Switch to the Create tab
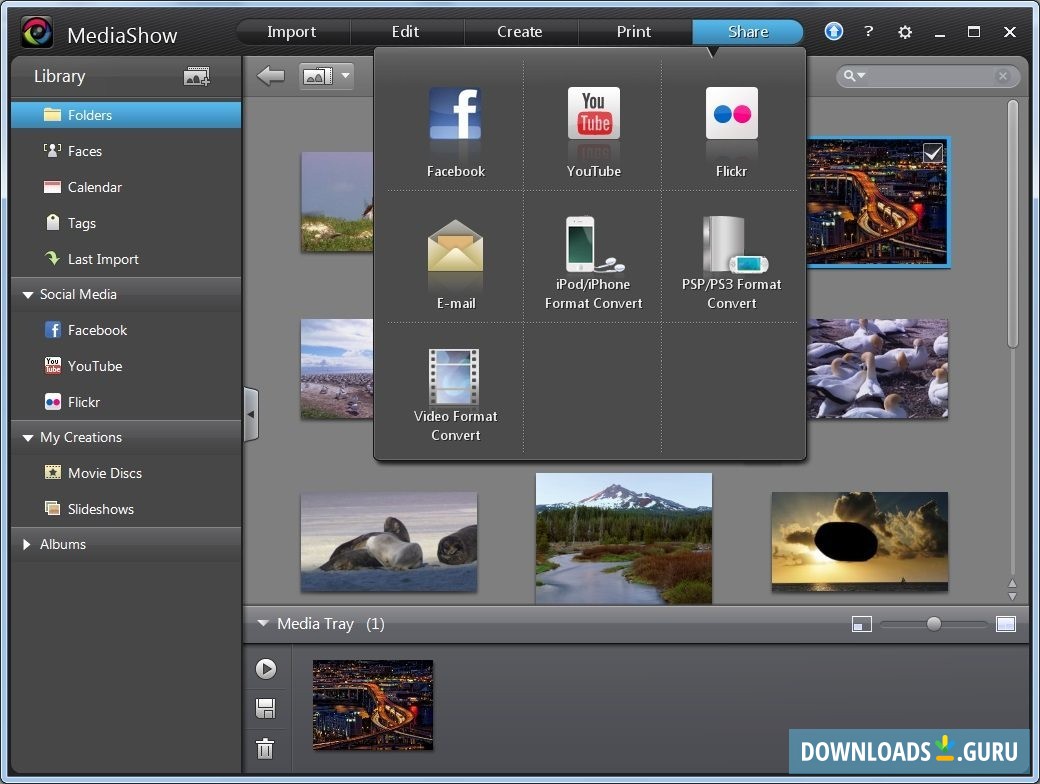The image size is (1040, 784). (x=520, y=32)
